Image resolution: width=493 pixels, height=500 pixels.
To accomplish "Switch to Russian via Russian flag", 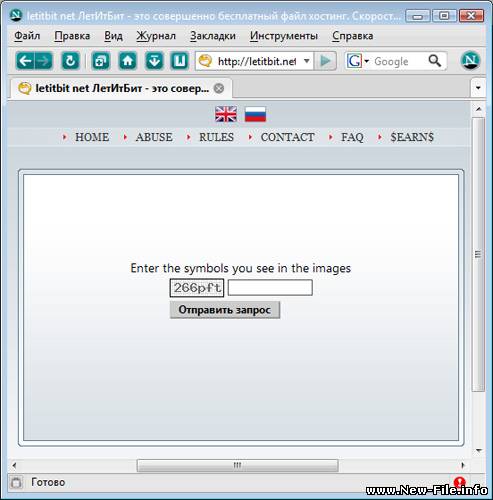I will (255, 114).
